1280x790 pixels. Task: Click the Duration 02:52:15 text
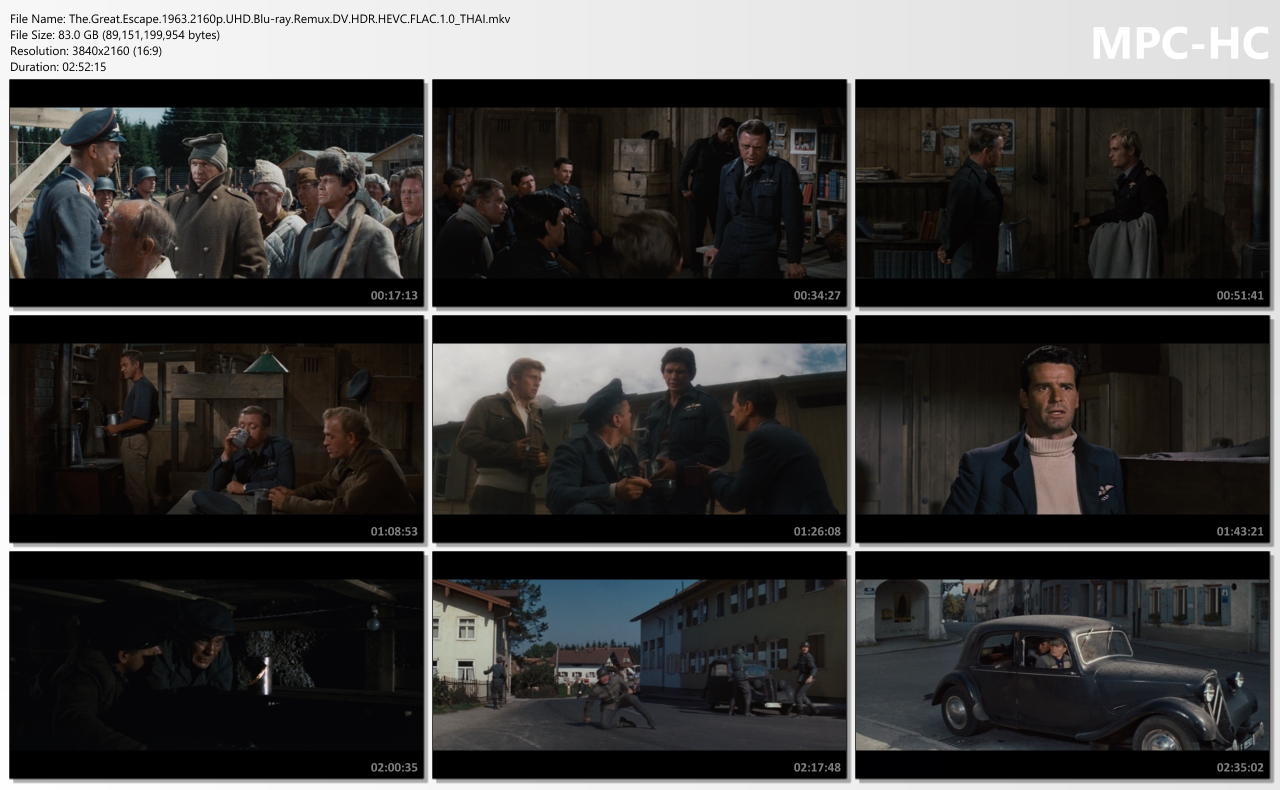click(x=58, y=67)
